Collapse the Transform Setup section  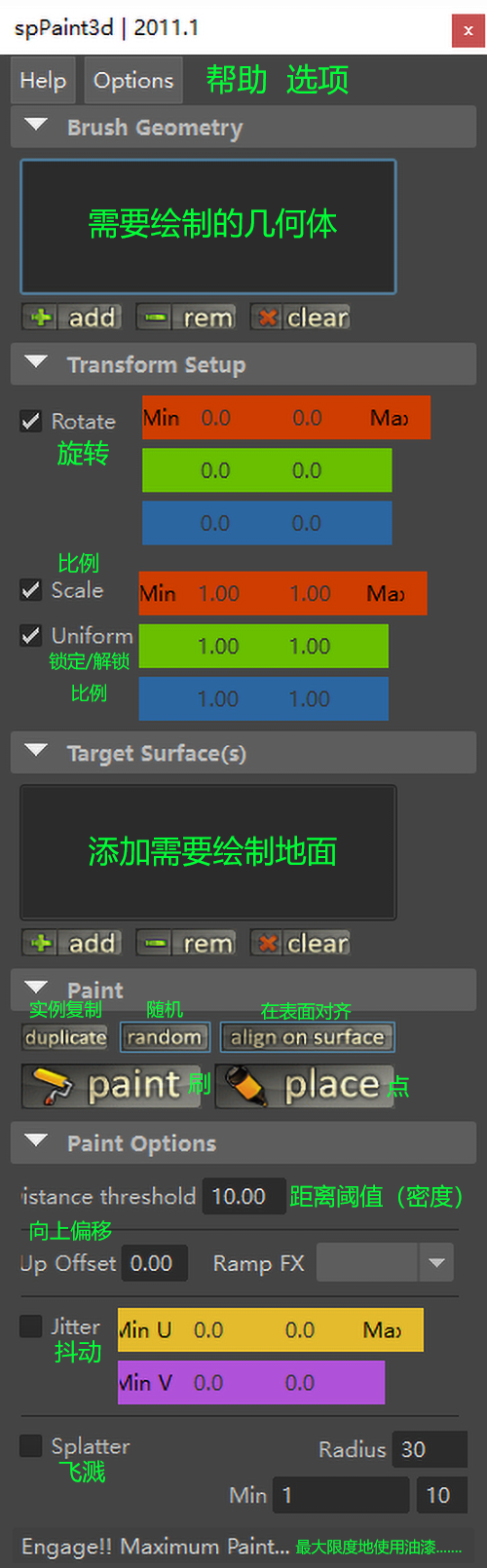pyautogui.click(x=36, y=363)
